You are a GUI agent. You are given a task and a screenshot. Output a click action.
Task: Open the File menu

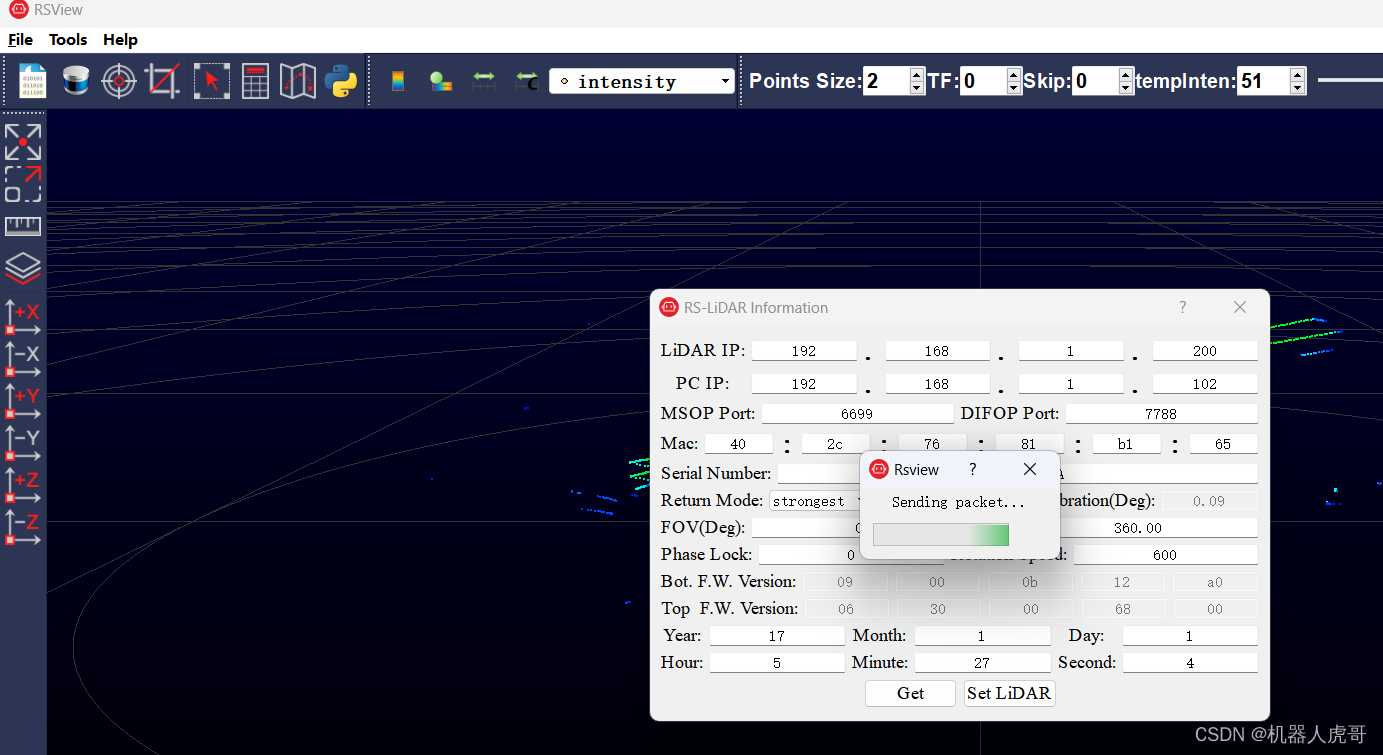tap(20, 40)
